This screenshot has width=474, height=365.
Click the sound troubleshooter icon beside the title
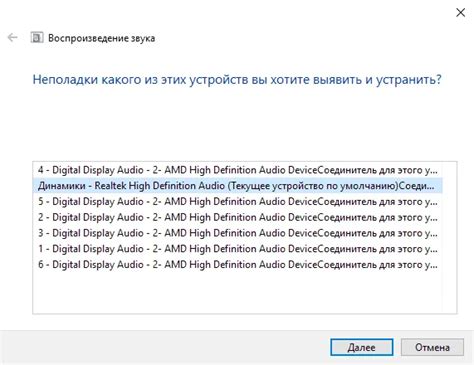pyautogui.click(x=37, y=37)
